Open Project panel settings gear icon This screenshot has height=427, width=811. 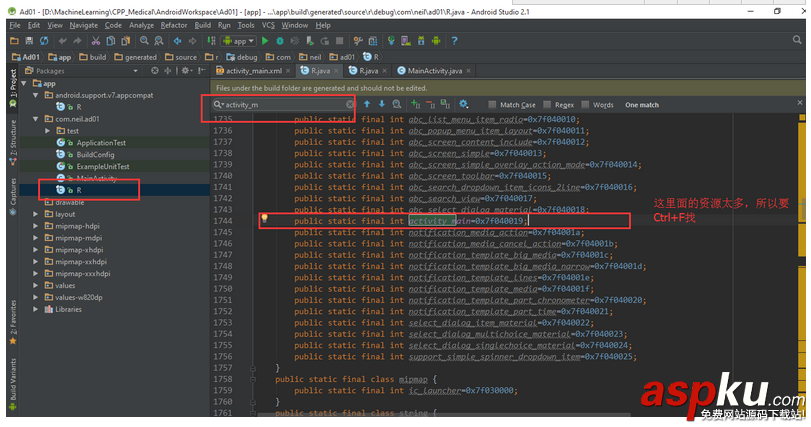(186, 72)
